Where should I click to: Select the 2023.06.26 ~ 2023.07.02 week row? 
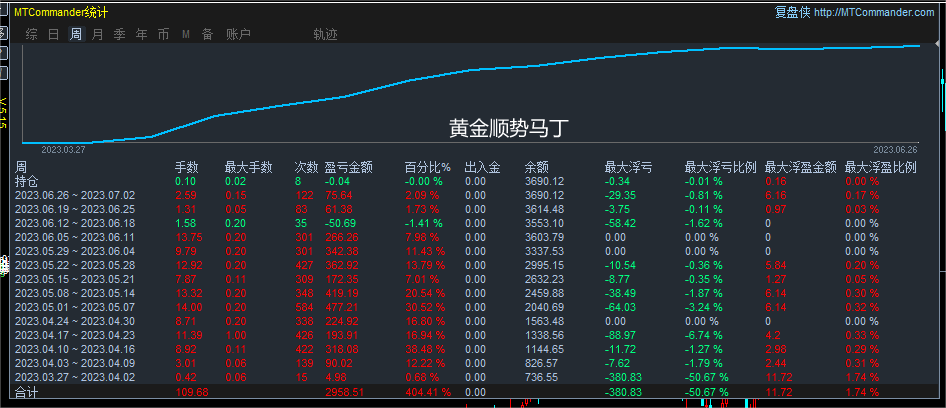pos(75,196)
